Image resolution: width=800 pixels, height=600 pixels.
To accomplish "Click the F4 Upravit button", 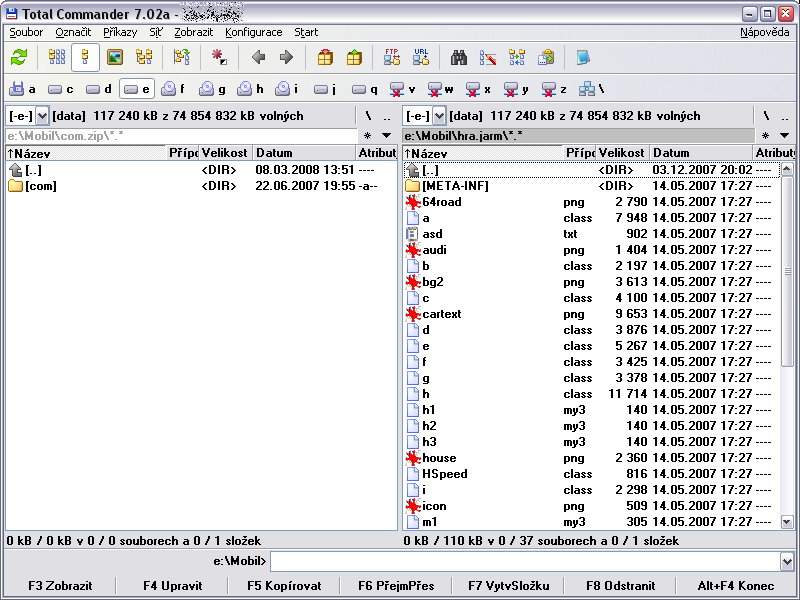I will coord(172,586).
